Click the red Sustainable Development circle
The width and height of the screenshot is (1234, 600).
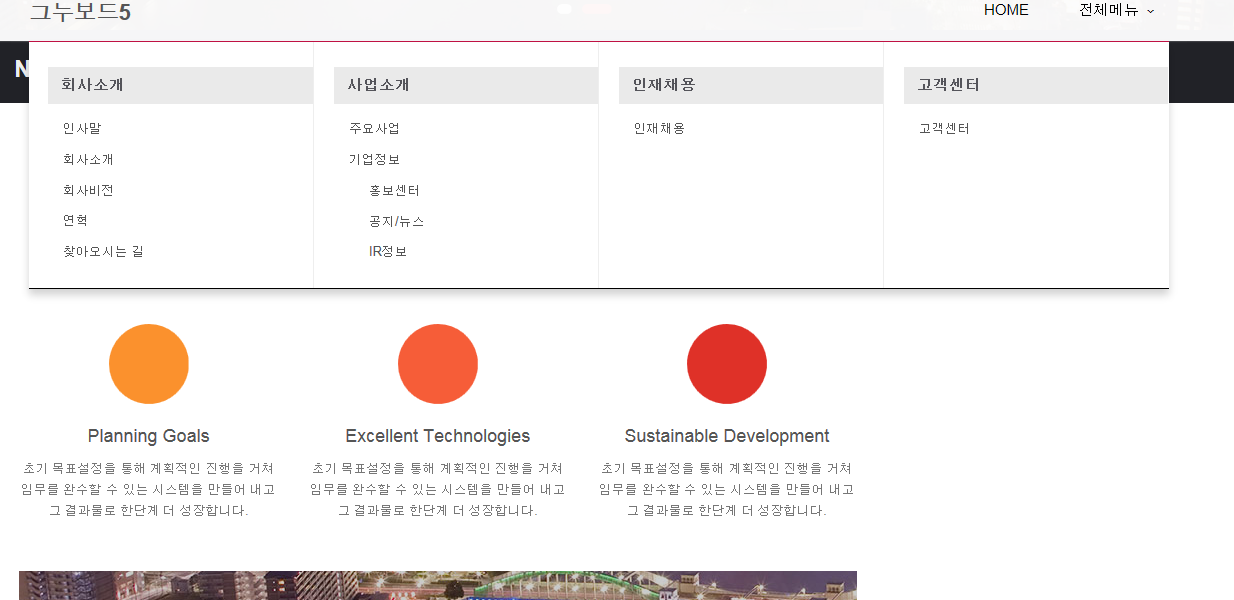click(x=727, y=364)
